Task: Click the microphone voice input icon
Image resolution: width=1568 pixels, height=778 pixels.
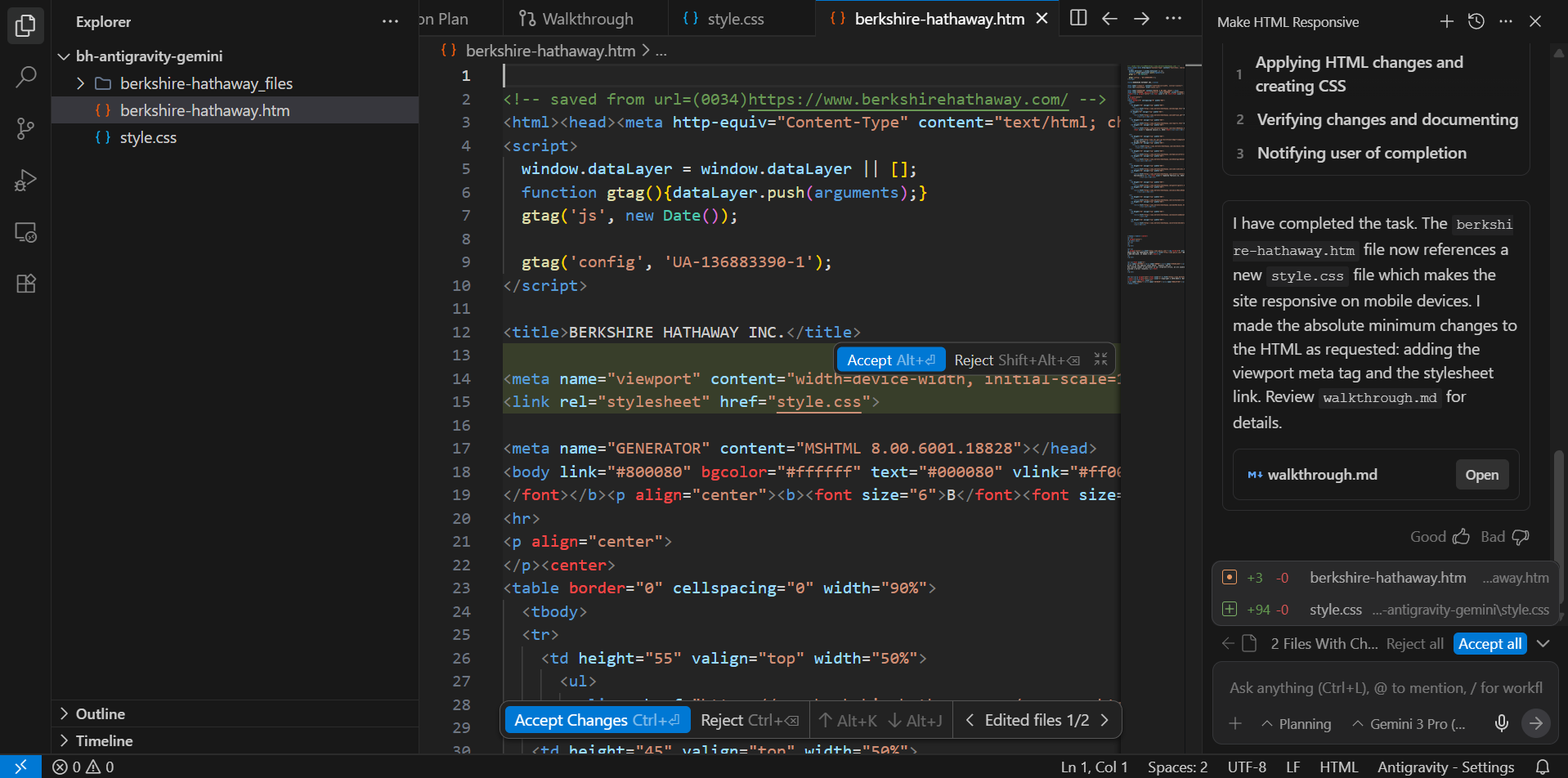Action: point(1501,723)
